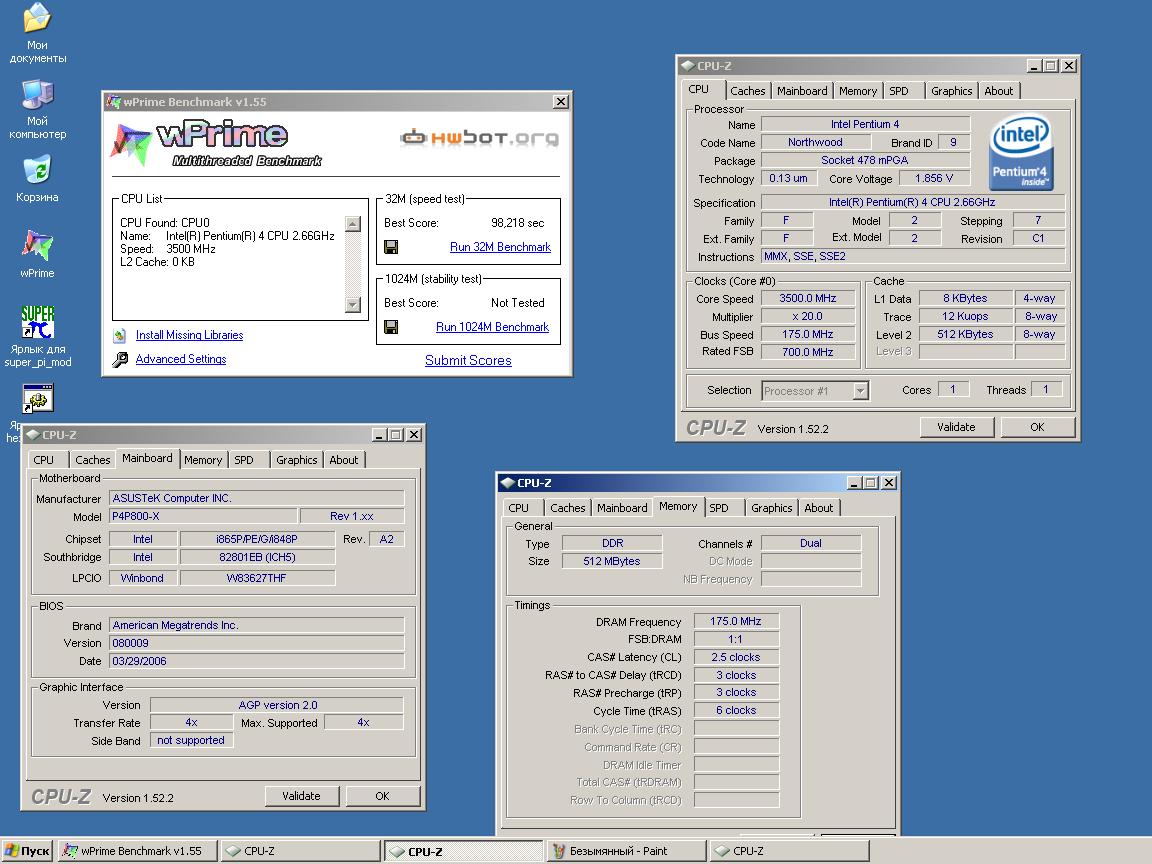The width and height of the screenshot is (1152, 864).
Task: Click the DRAM Frequency 175.0 MHz field
Action: click(735, 622)
